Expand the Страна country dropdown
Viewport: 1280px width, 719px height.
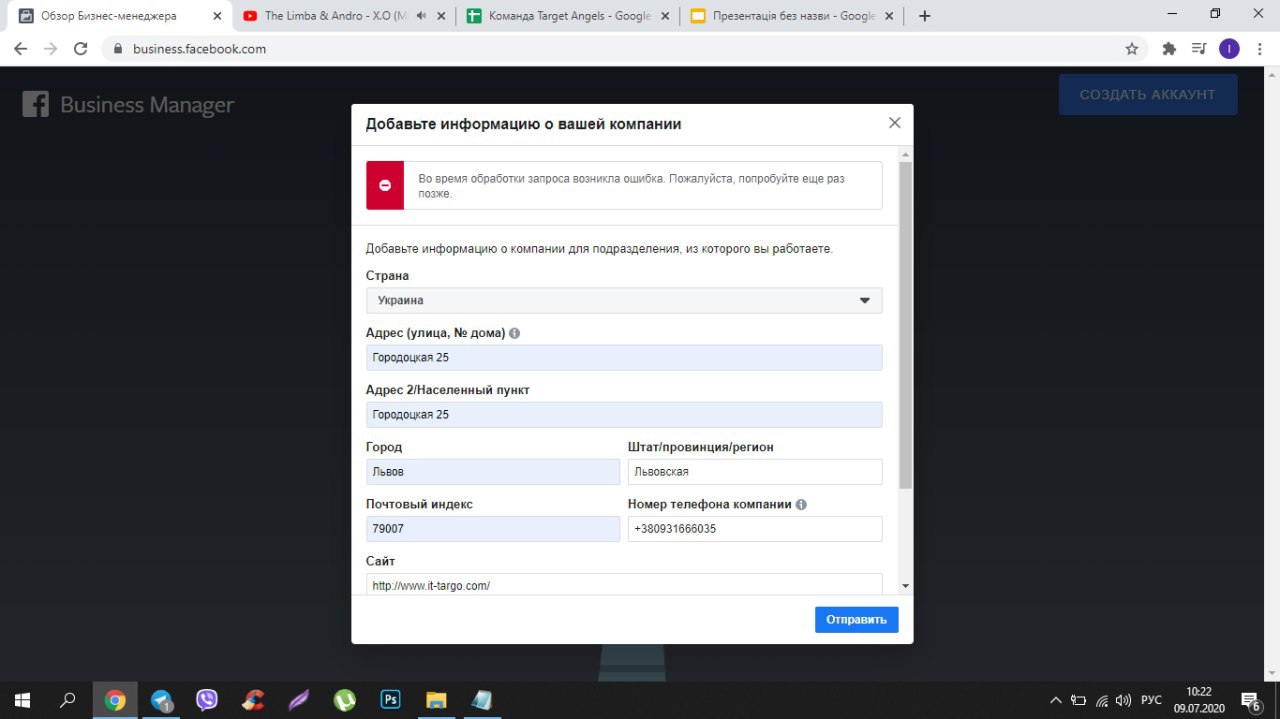point(624,300)
